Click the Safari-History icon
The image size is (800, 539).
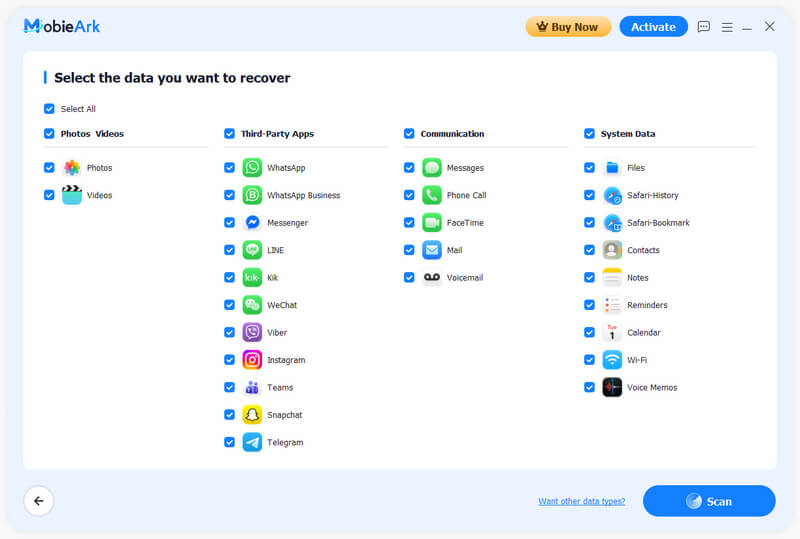(612, 195)
